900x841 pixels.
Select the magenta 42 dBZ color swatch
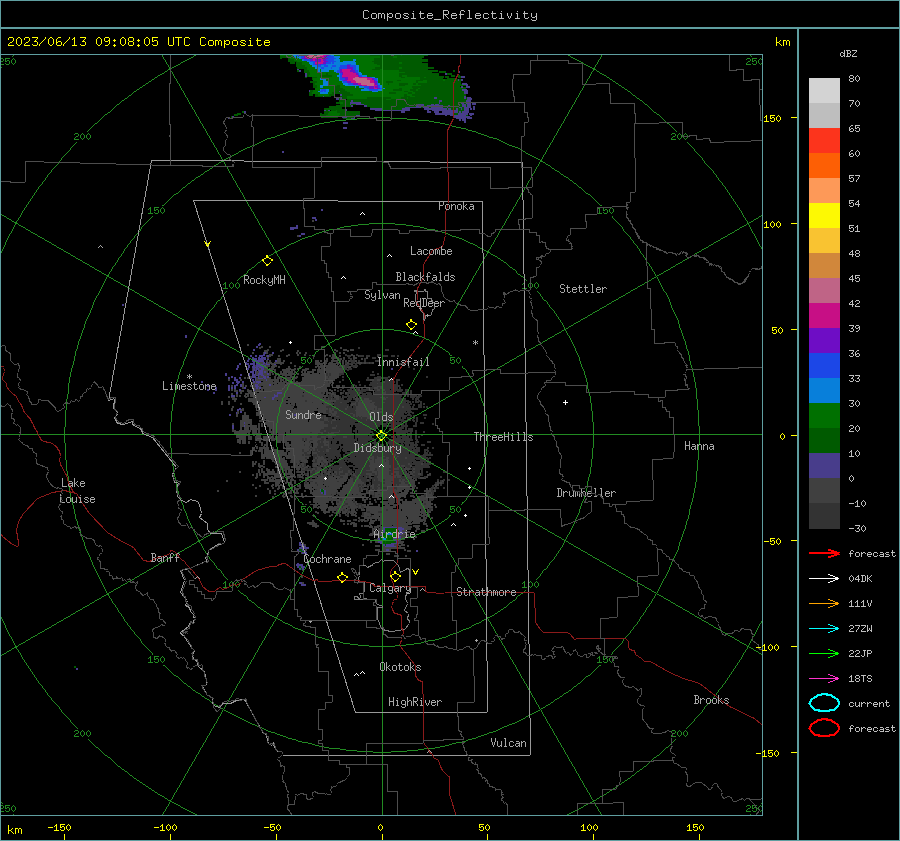pyautogui.click(x=824, y=316)
